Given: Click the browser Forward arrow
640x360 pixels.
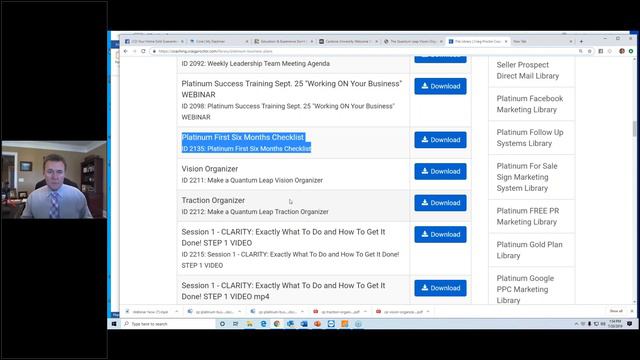Looking at the screenshot, I should coord(134,51).
